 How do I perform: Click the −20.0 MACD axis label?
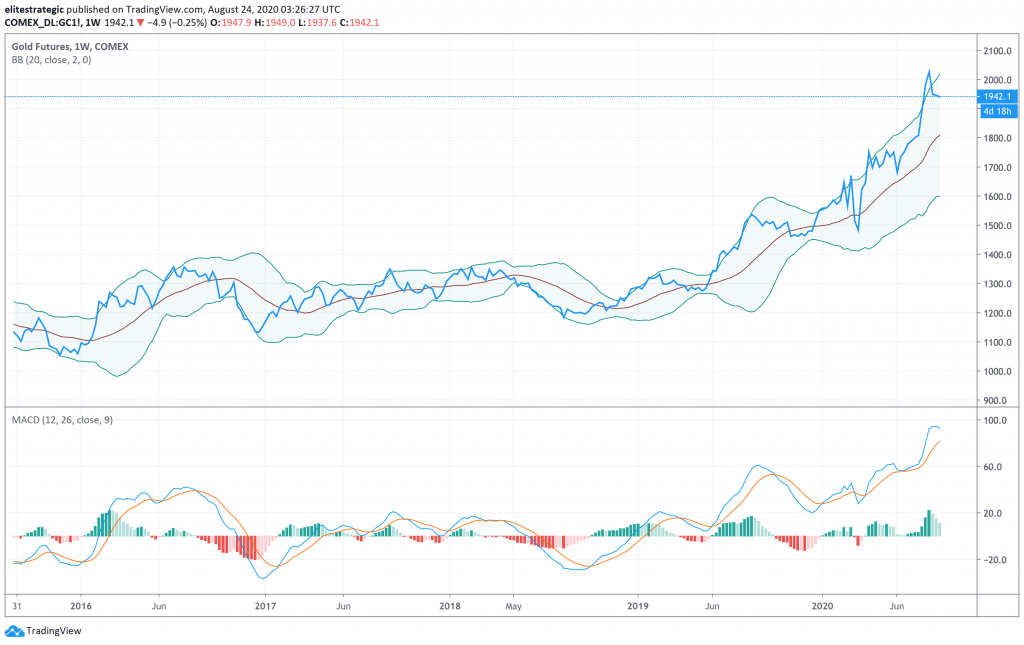[995, 559]
